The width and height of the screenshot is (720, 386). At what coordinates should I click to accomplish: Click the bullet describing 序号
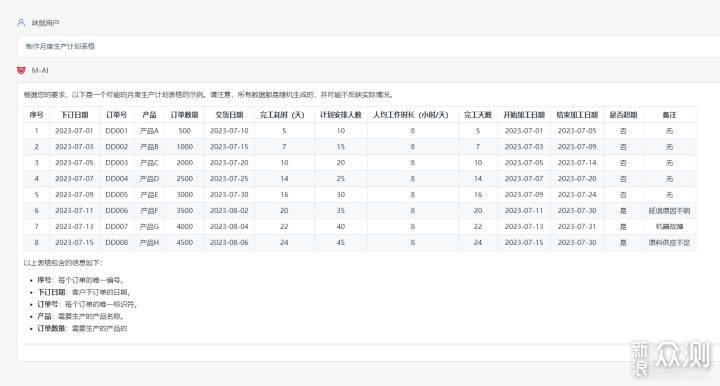(81, 280)
